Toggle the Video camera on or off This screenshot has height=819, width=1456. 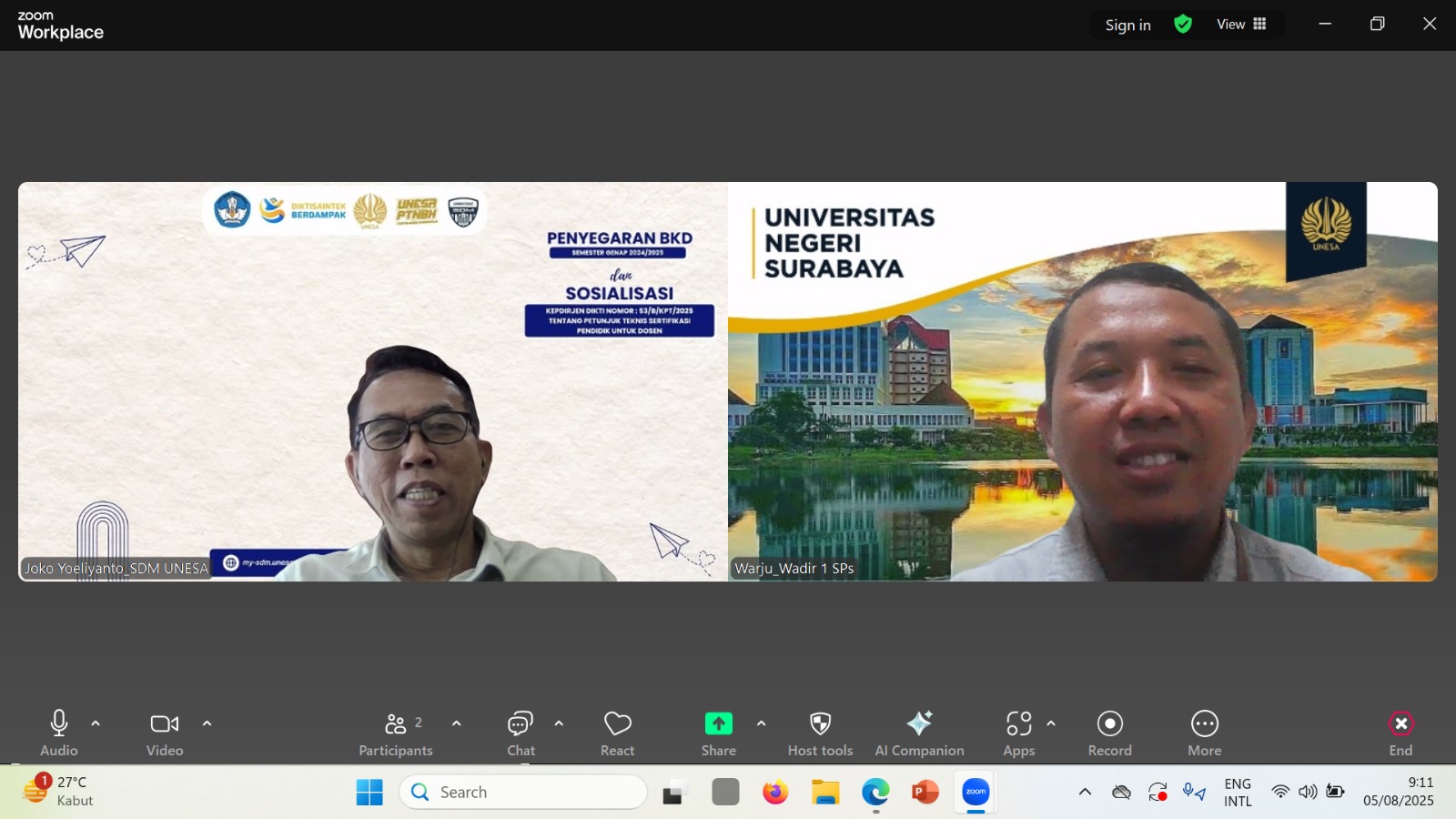tap(165, 724)
